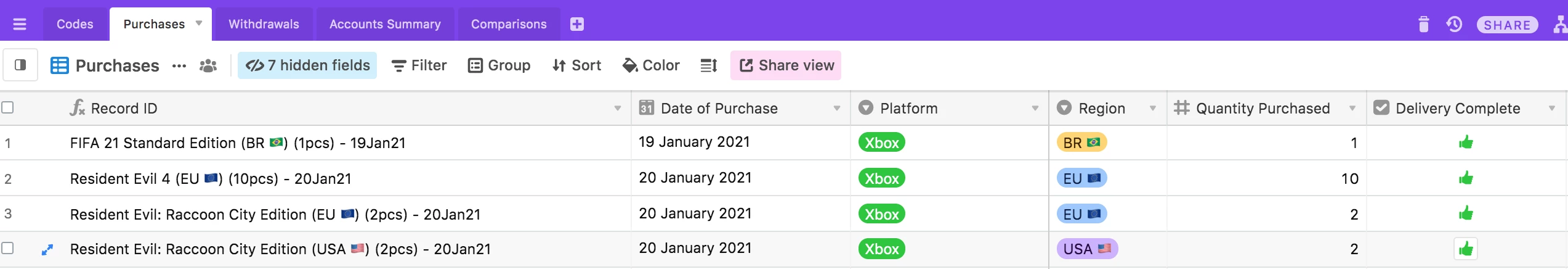Open the hamburger menu icon

click(x=20, y=24)
